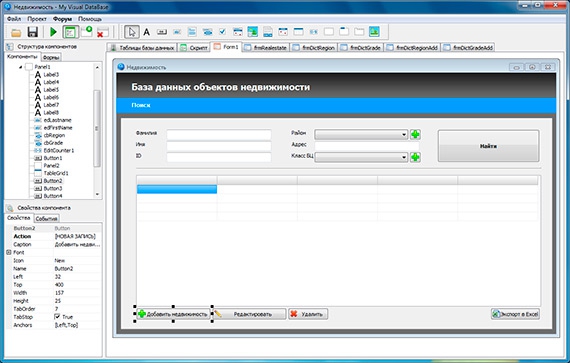Click the green plus next to Класс БЦ dropdown

pyautogui.click(x=416, y=157)
